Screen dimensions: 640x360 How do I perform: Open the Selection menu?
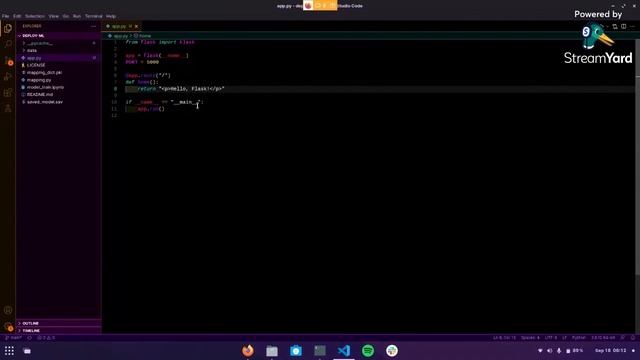tap(35, 16)
